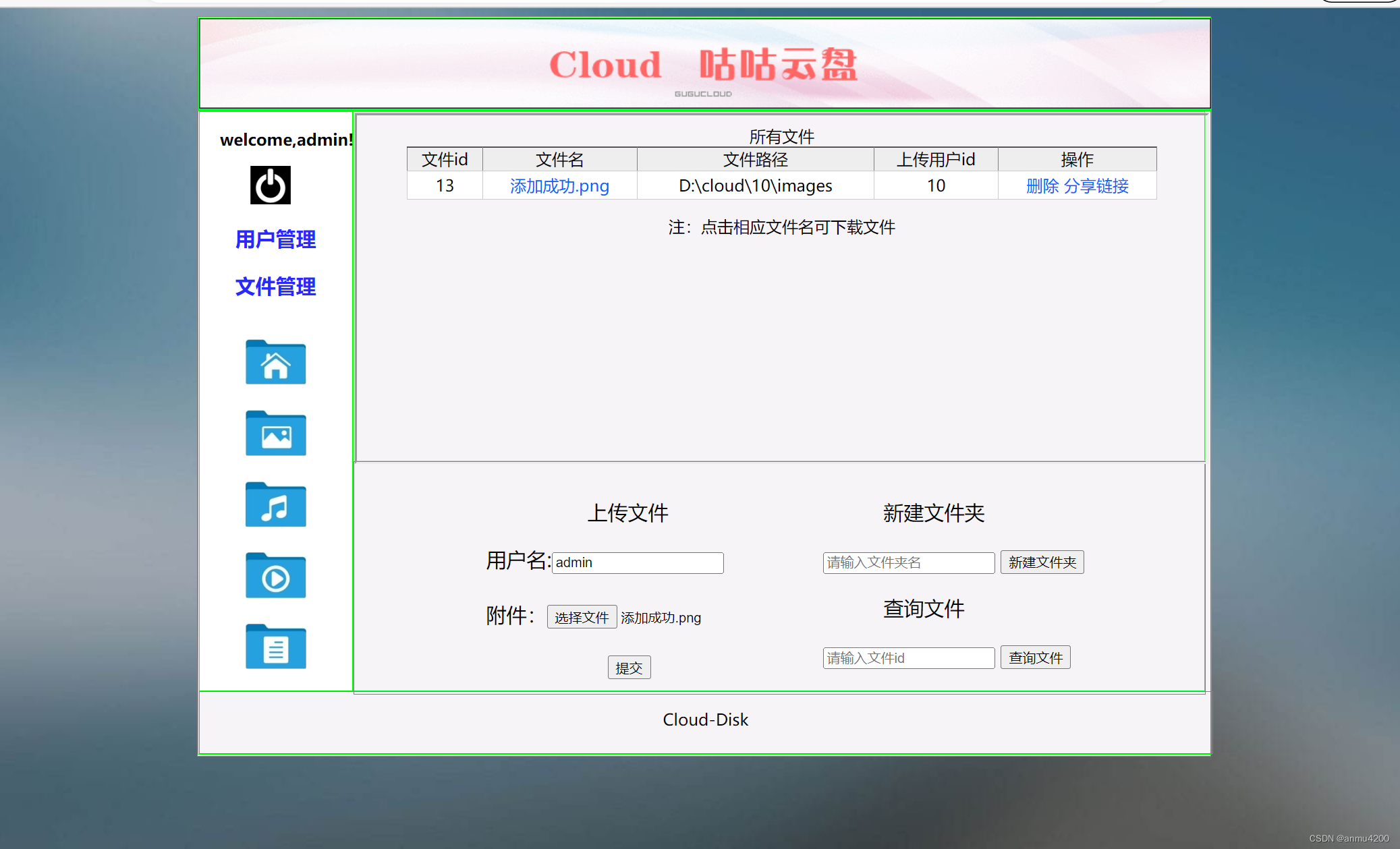Click the 文件路径 column header
1400x849 pixels.
coord(755,159)
